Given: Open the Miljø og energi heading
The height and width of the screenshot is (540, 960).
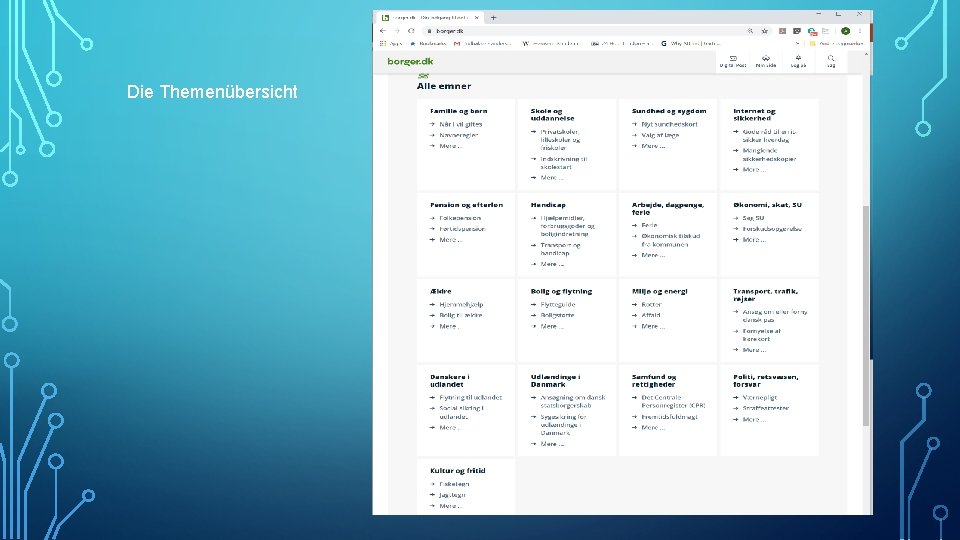Looking at the screenshot, I should click(x=659, y=291).
